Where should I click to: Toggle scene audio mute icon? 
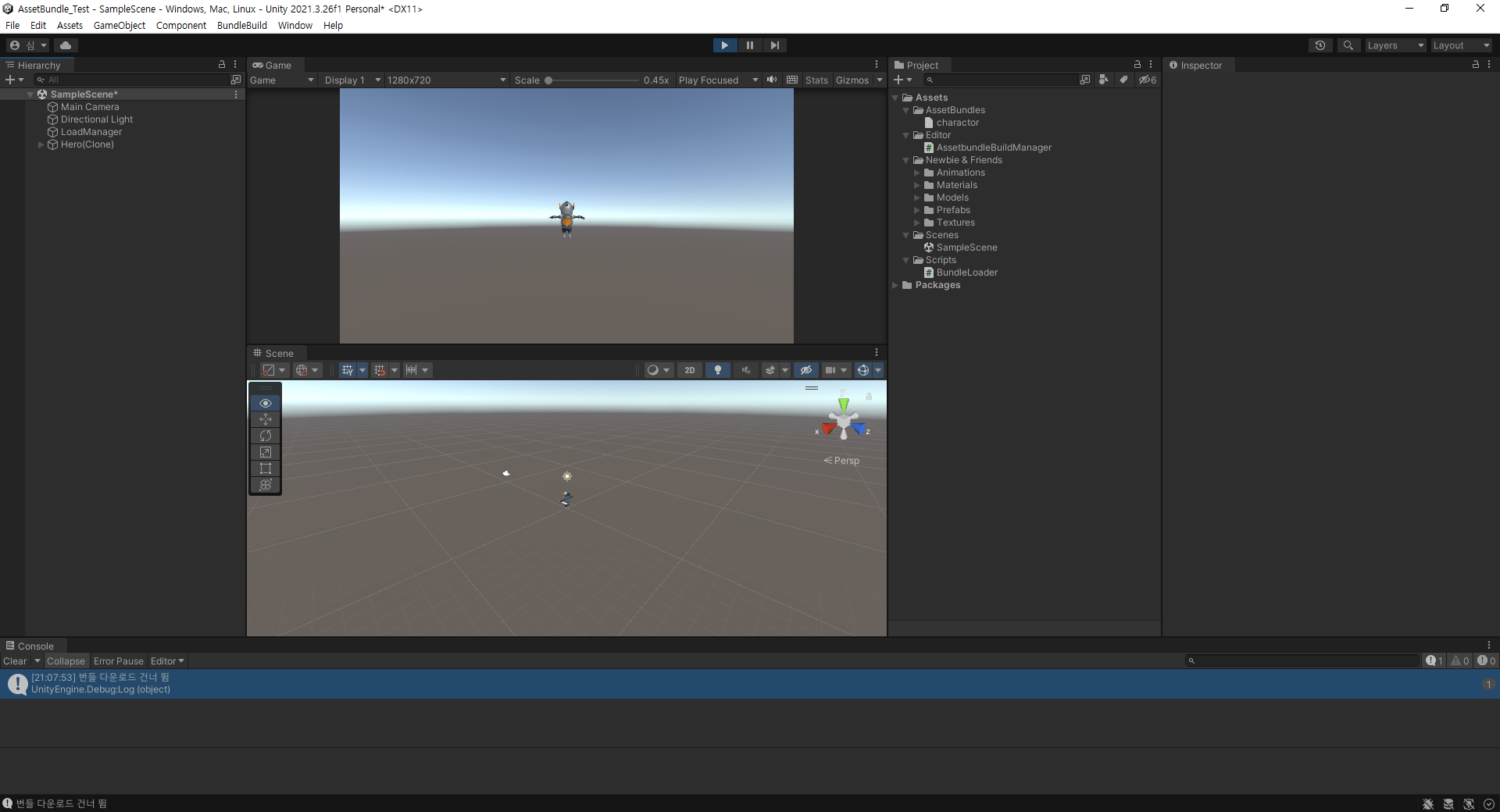(x=745, y=370)
